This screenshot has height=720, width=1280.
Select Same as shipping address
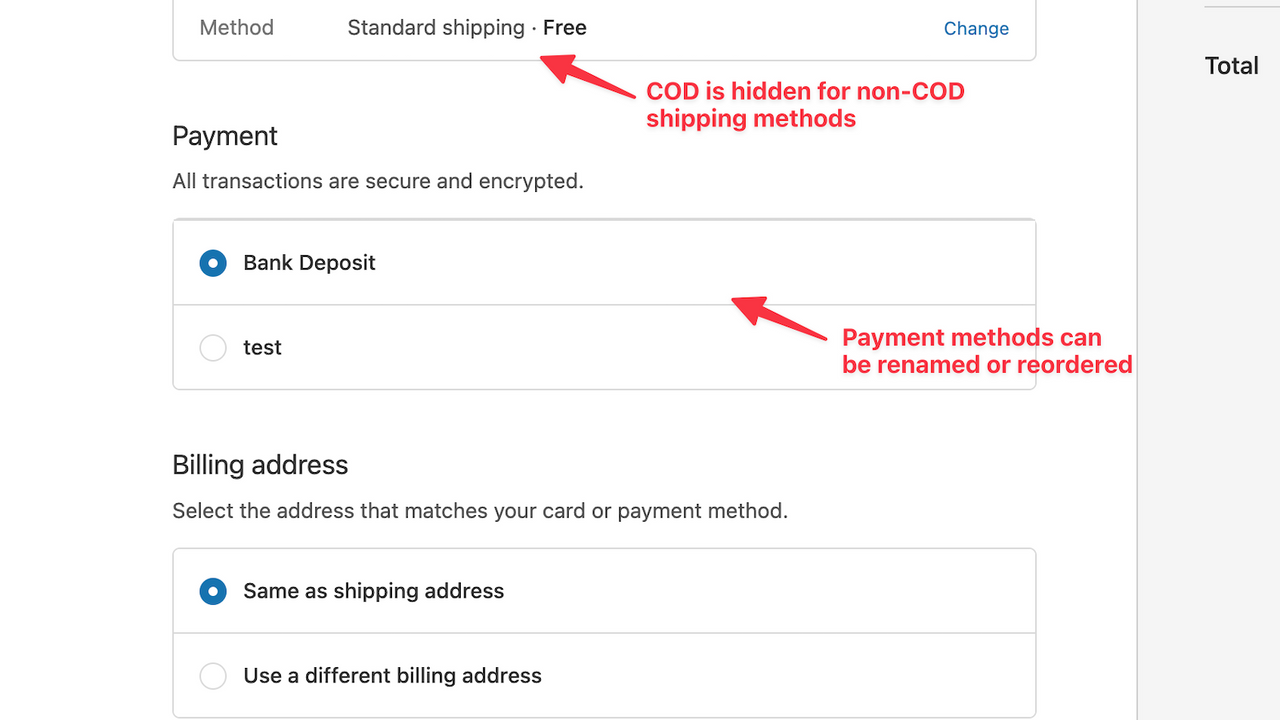tap(213, 591)
